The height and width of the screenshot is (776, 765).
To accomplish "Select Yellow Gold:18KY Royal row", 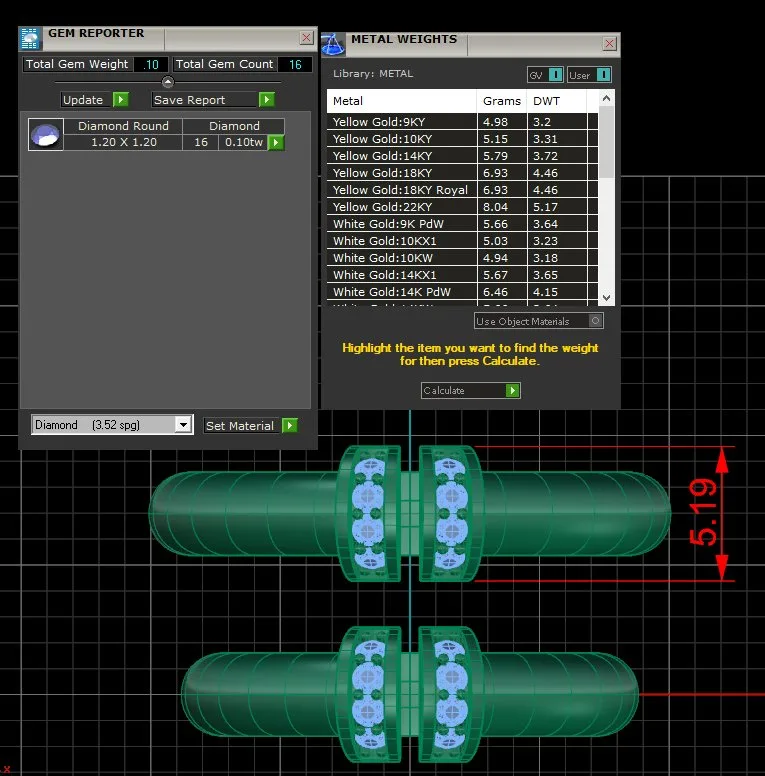I will (462, 190).
